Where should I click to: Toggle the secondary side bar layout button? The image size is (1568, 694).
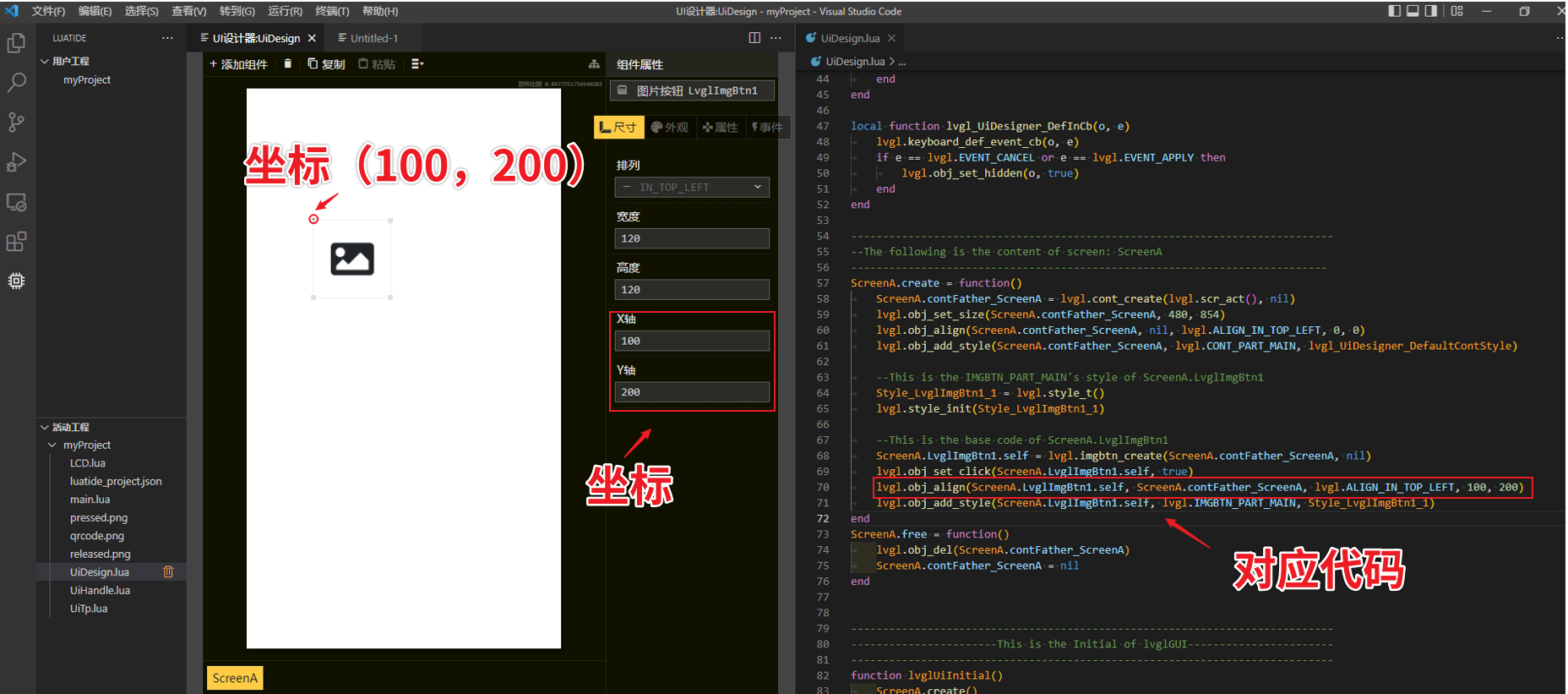point(1430,11)
